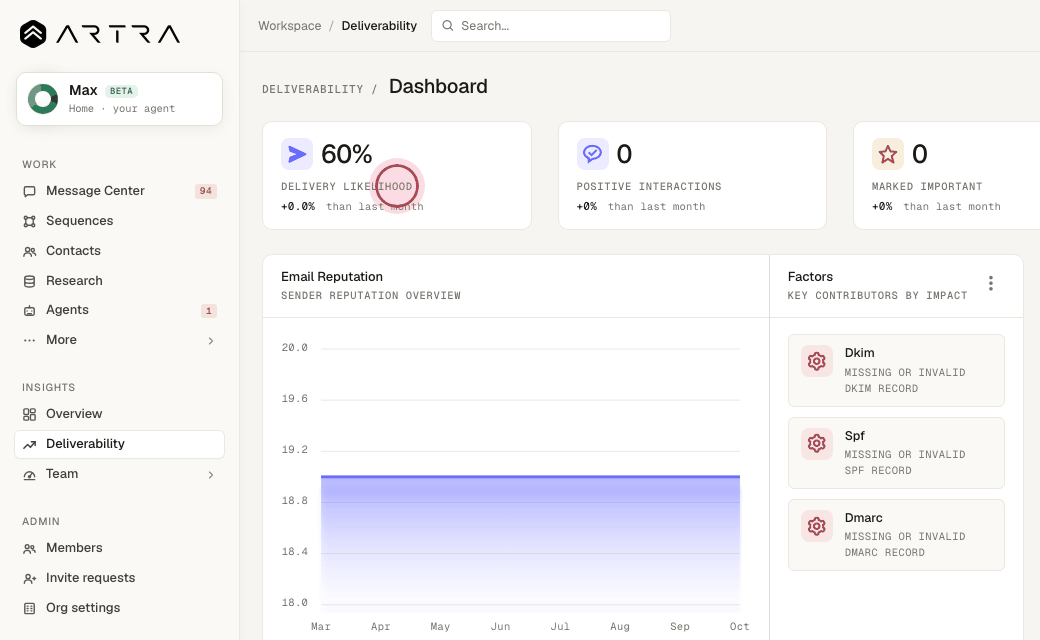The image size is (1040, 640).
Task: Click the Email Reputation chart title
Action: coord(332,277)
